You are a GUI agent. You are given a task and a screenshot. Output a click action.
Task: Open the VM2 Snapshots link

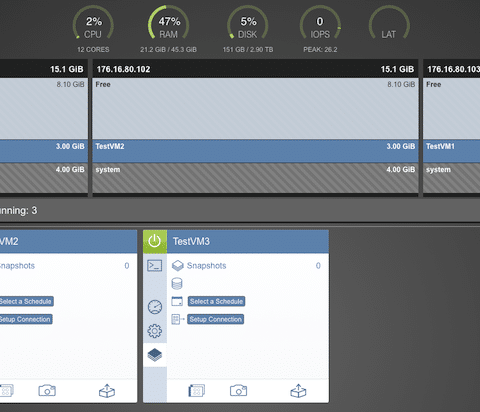click(x=17, y=266)
